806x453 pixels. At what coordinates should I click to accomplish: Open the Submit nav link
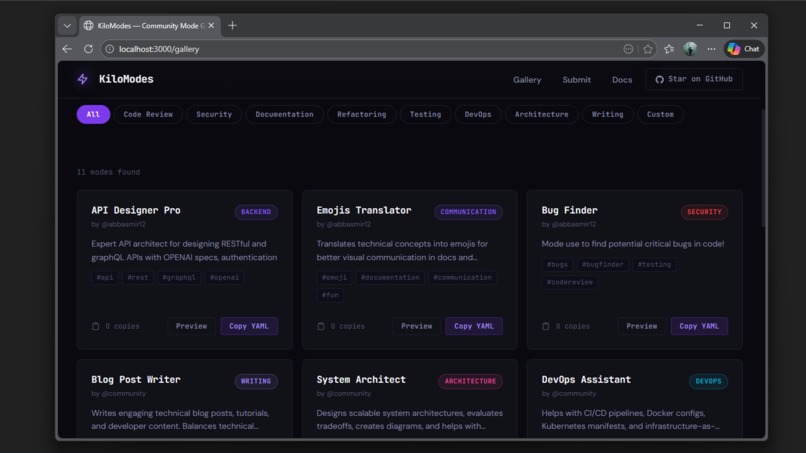576,80
